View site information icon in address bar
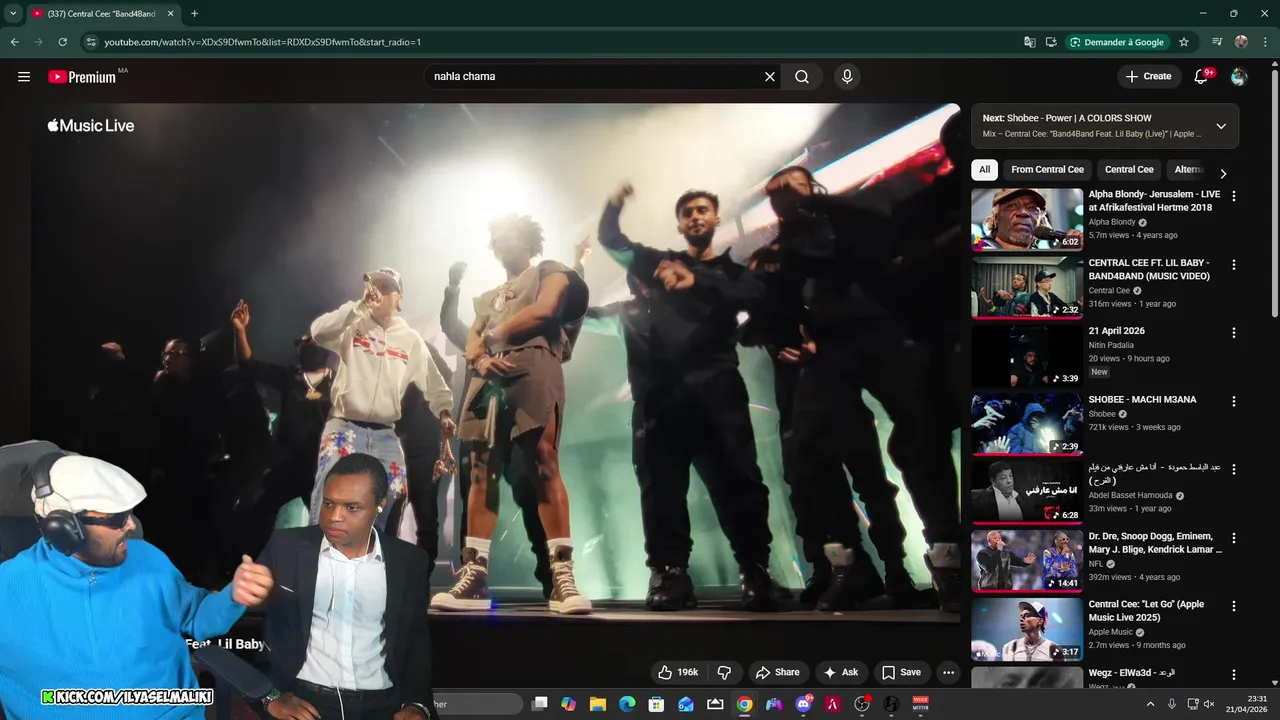The width and height of the screenshot is (1280, 720). coord(90,42)
